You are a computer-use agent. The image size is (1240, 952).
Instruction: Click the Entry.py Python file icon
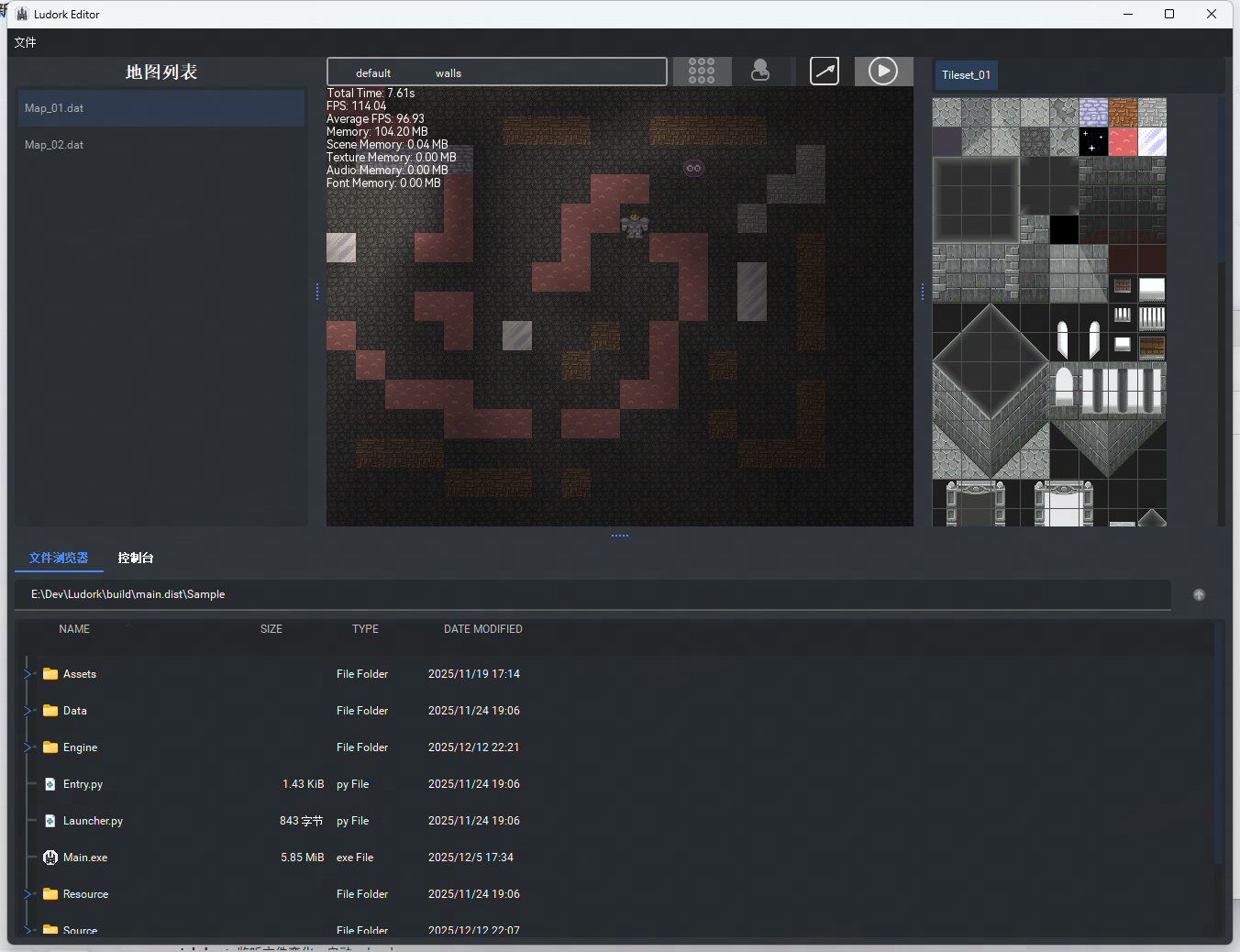pyautogui.click(x=50, y=784)
